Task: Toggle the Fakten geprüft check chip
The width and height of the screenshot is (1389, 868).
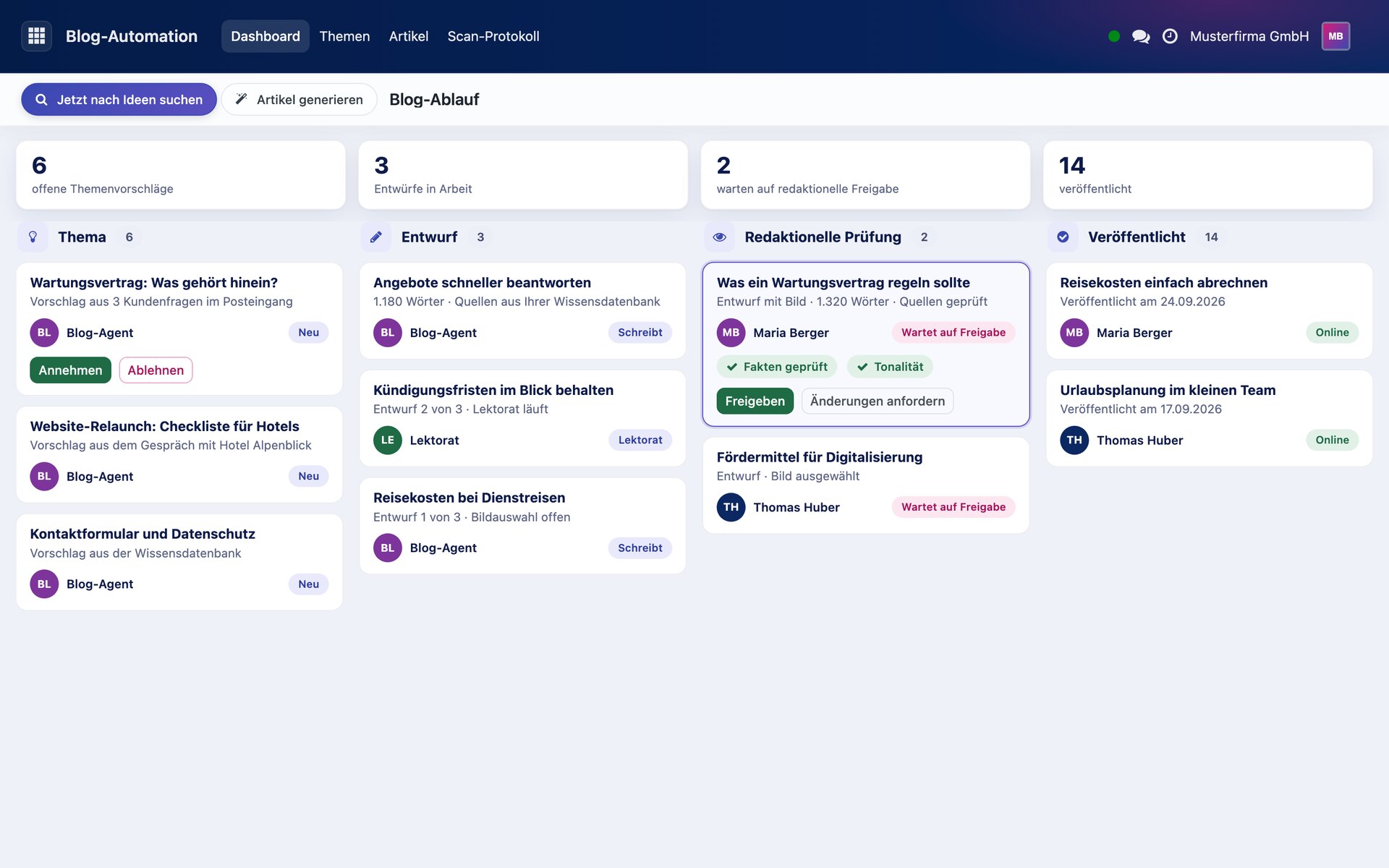Action: point(777,367)
